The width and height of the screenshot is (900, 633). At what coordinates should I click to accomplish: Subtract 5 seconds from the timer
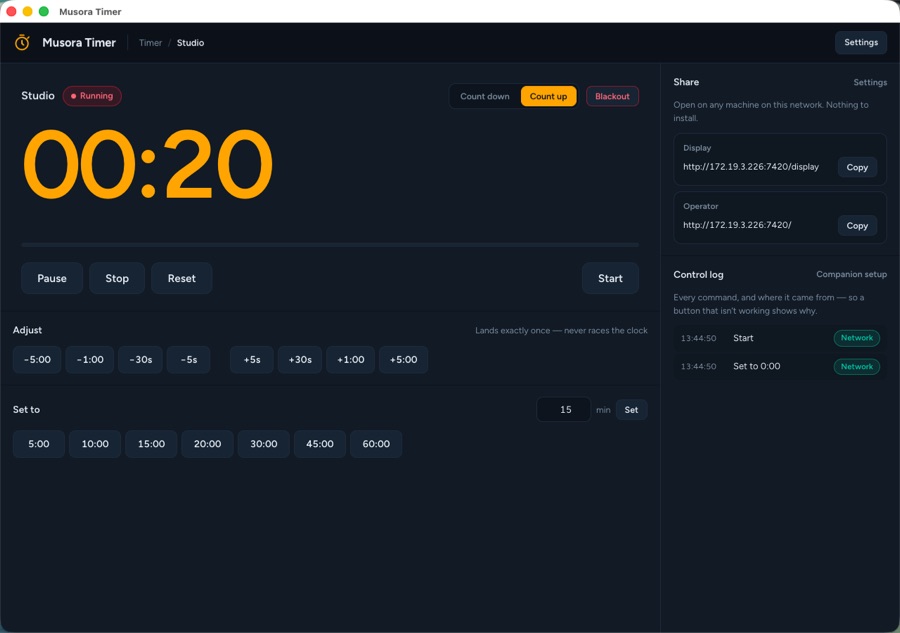click(189, 360)
